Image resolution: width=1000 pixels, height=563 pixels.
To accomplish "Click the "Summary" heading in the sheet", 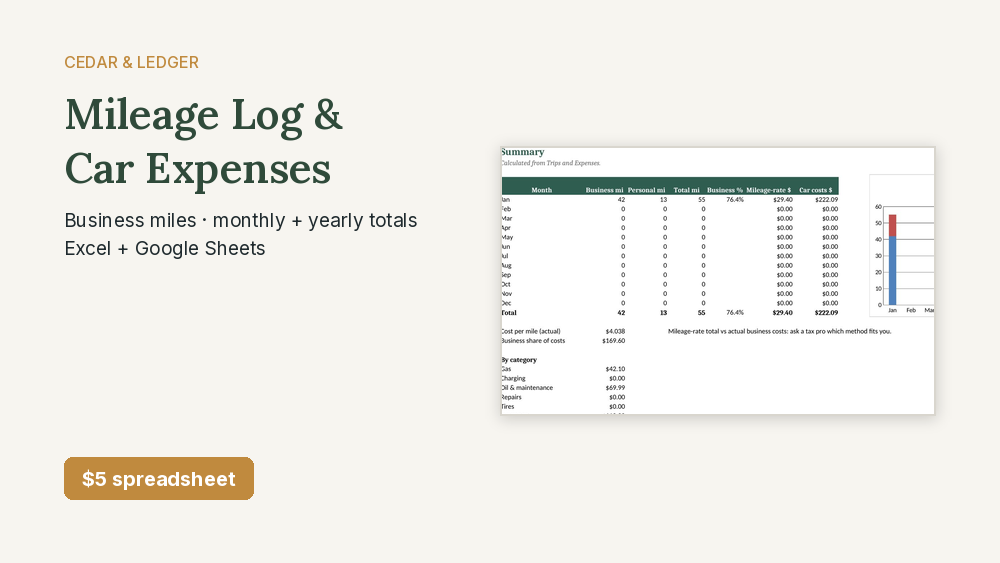I will (522, 152).
